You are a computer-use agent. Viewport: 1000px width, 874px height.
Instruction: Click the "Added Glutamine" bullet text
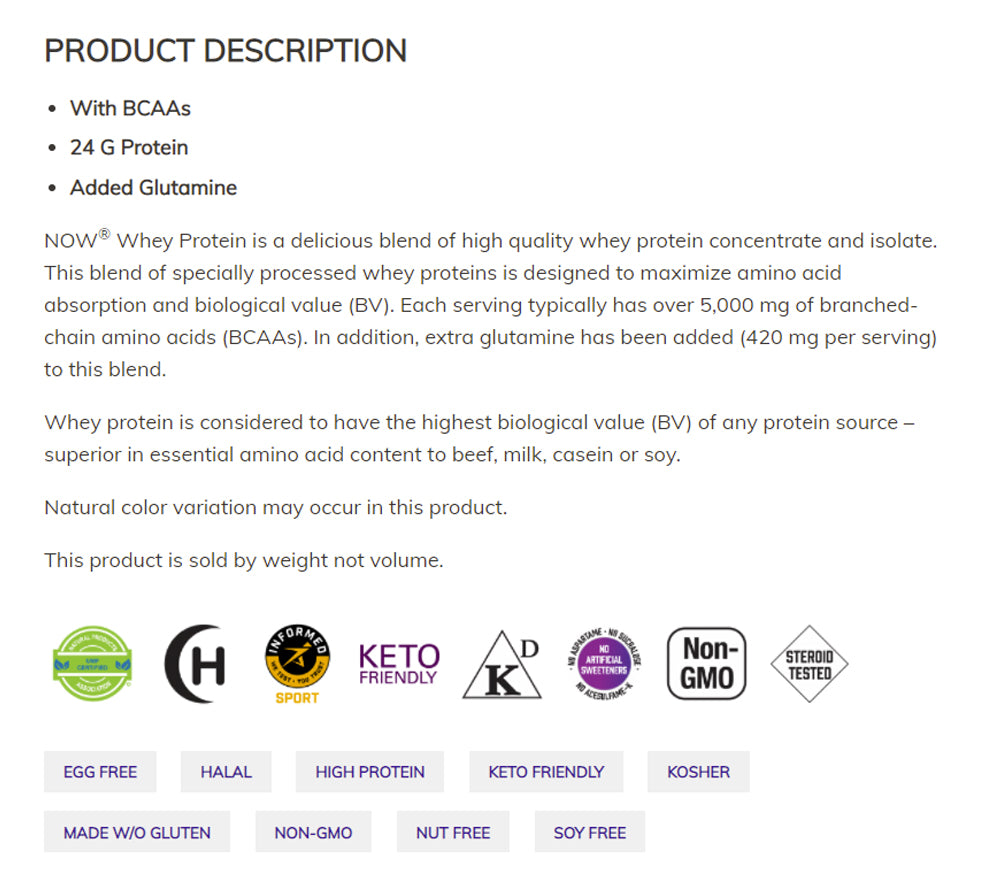(x=153, y=187)
